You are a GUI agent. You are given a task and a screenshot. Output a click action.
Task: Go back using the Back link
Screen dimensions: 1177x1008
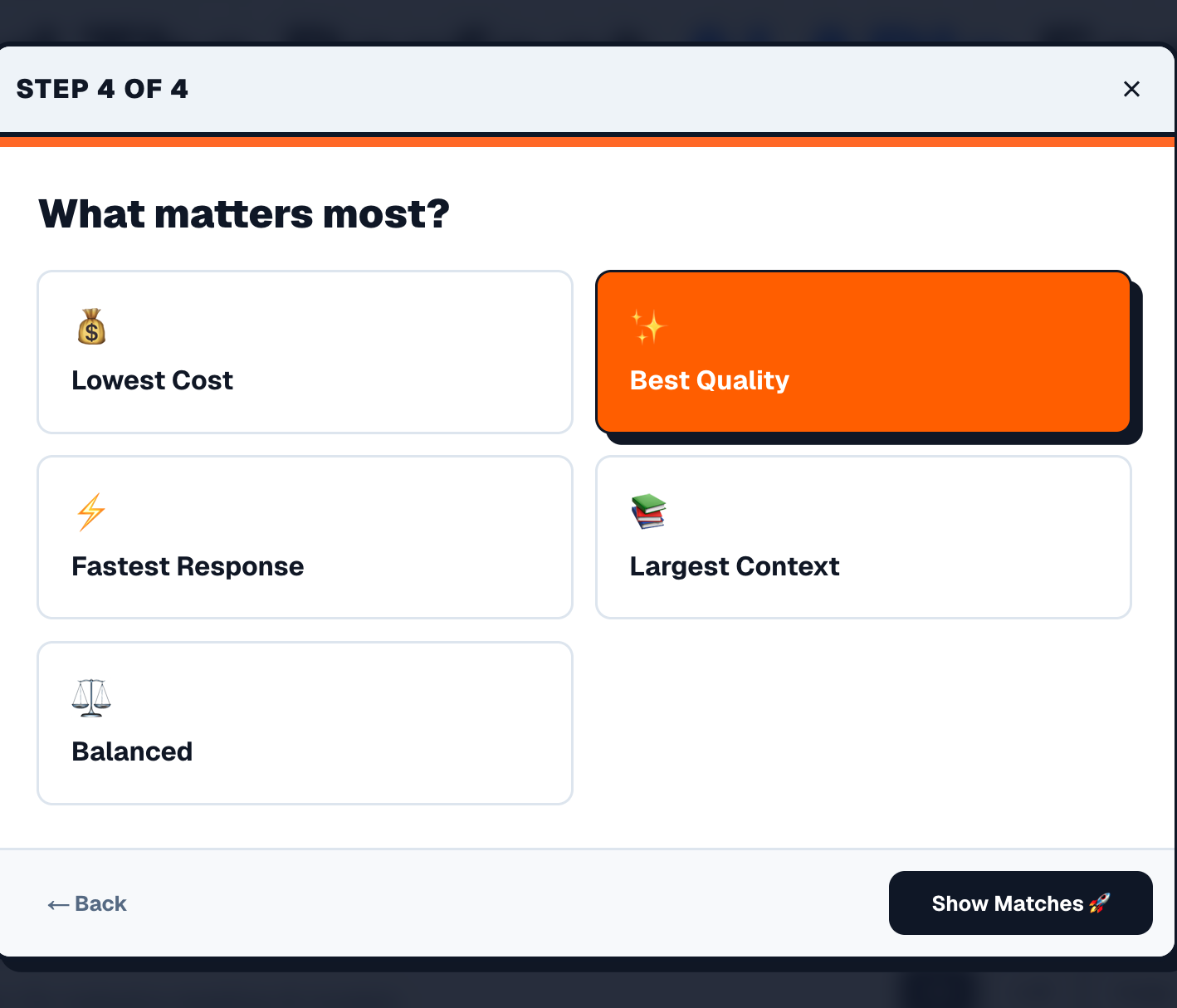click(x=100, y=903)
